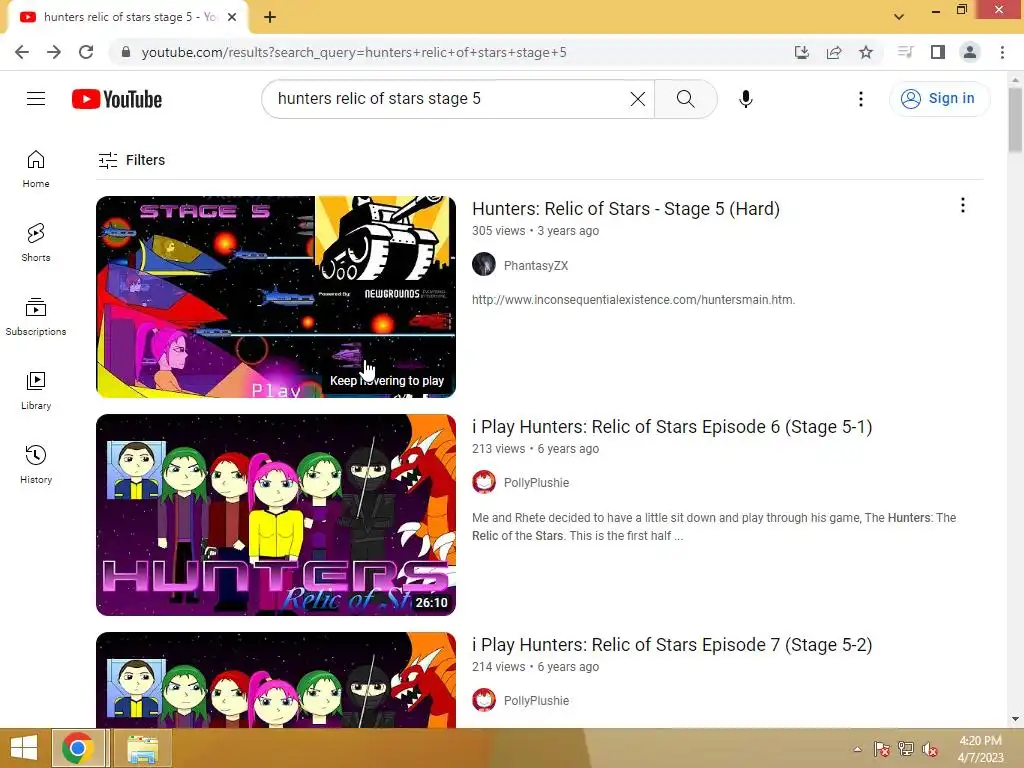
Task: Go back in the browser
Action: [22, 52]
